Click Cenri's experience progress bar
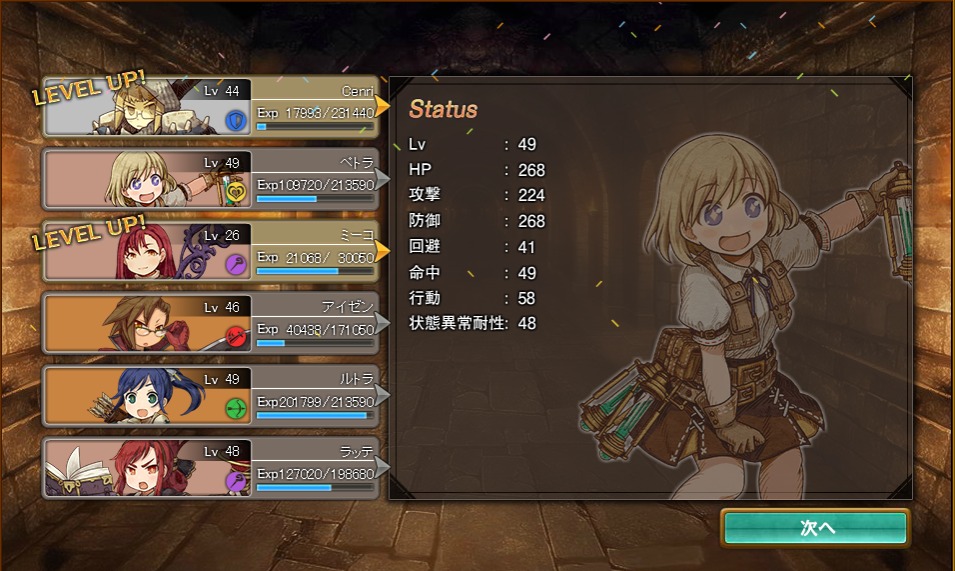 pos(315,127)
